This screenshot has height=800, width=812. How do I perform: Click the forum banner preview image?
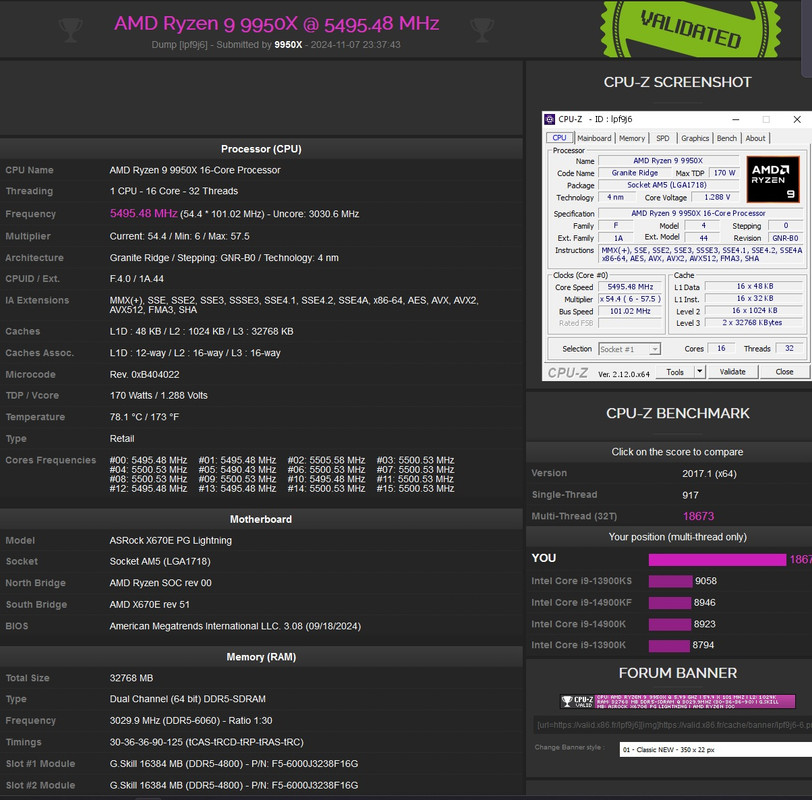click(x=678, y=701)
